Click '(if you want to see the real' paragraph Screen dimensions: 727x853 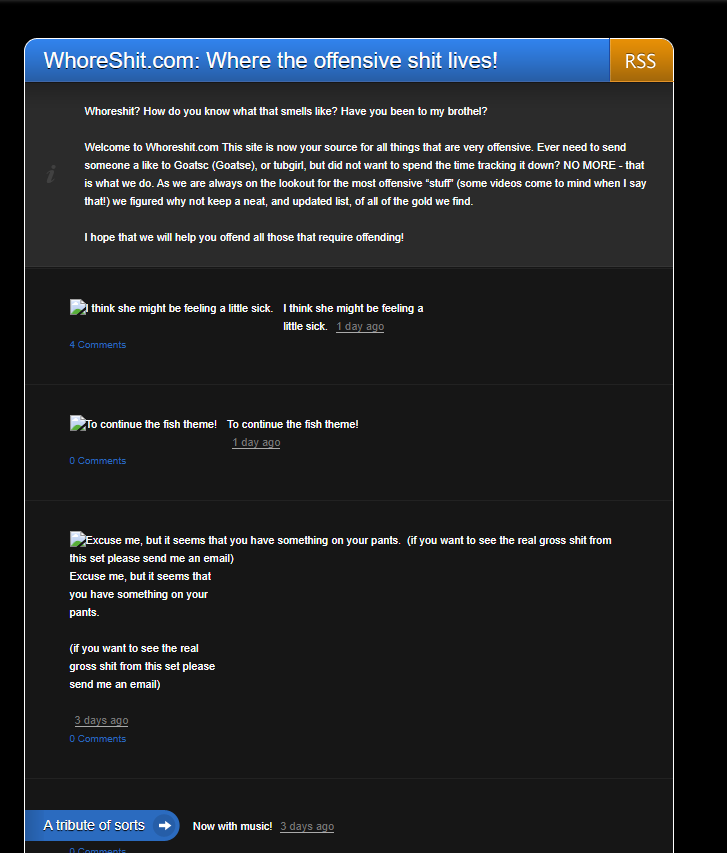pos(142,666)
